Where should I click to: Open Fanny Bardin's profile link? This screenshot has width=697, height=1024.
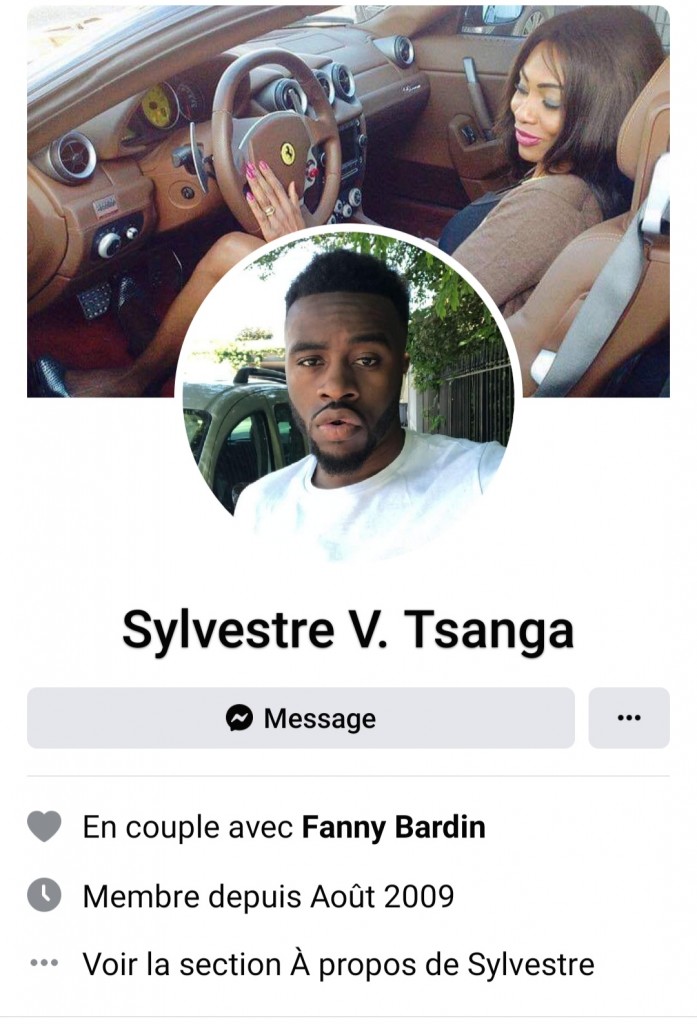[393, 827]
